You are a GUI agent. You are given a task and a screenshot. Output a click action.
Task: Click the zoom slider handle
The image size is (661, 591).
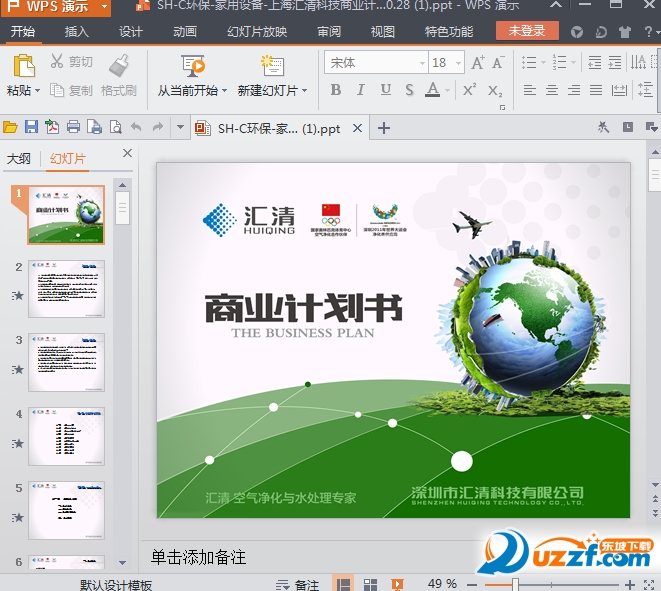click(x=515, y=585)
